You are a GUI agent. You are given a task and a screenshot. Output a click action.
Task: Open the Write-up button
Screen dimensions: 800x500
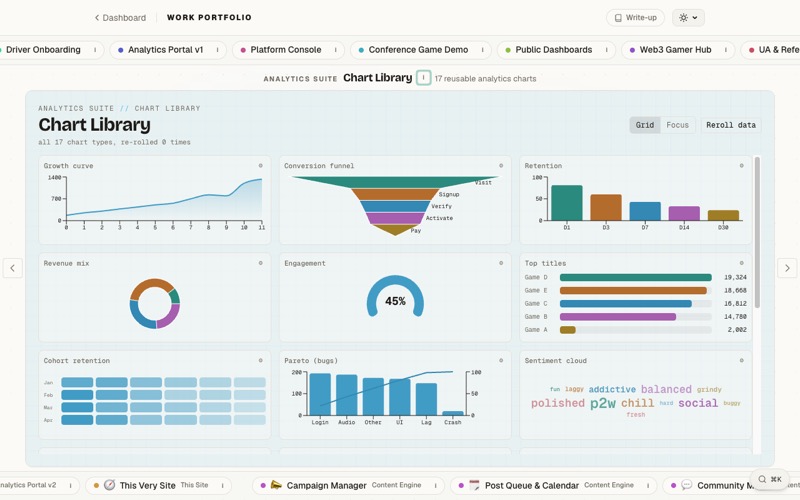tap(635, 18)
